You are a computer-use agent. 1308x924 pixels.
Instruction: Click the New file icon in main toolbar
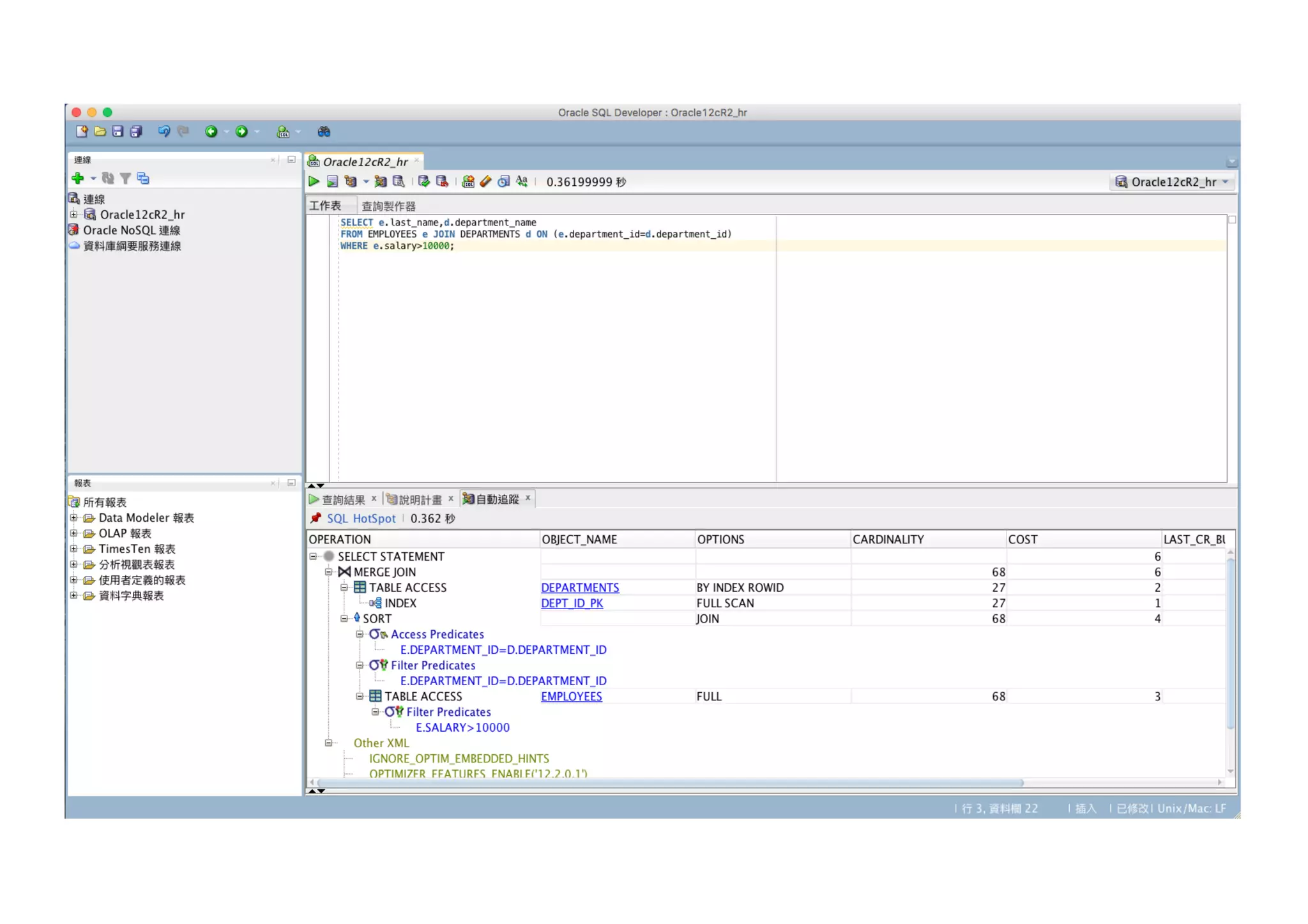(82, 132)
